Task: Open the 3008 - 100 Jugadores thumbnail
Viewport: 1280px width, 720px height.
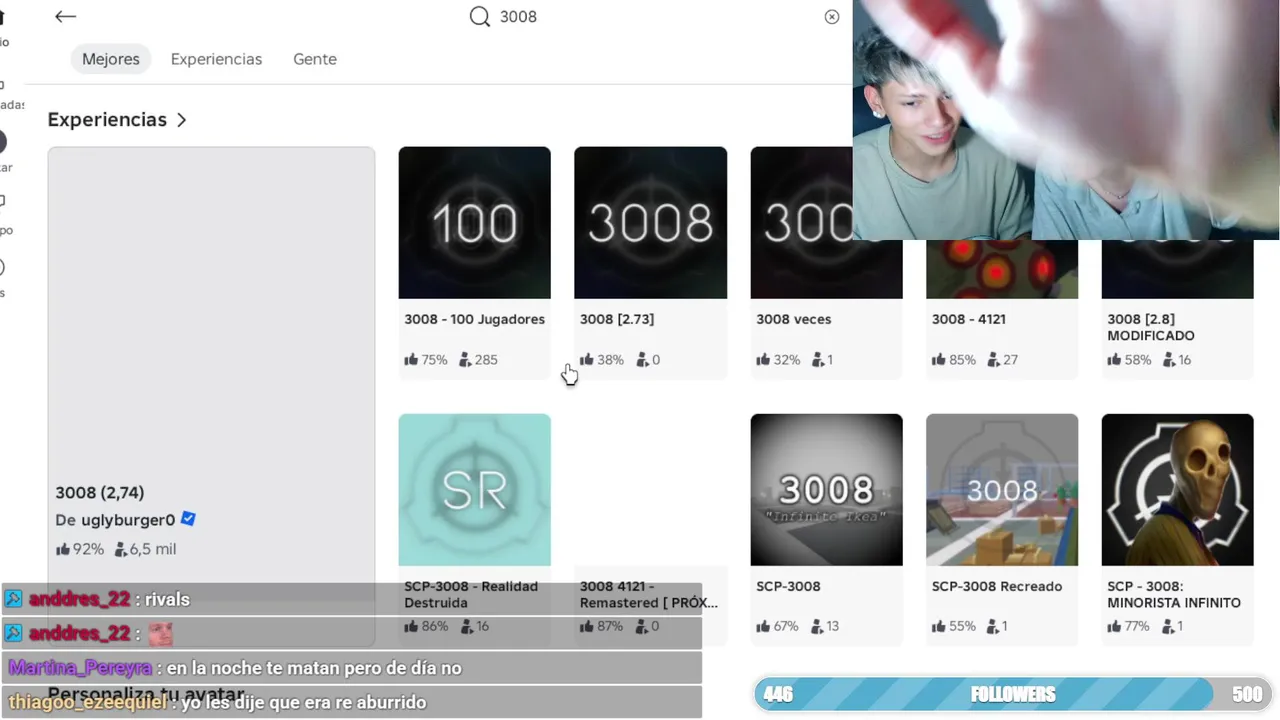Action: [x=474, y=222]
